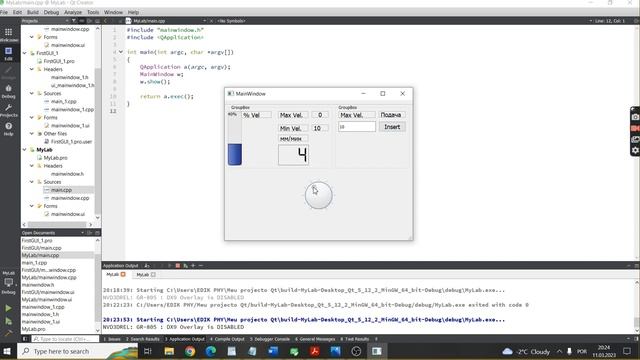Click Подача button in MainWindow
This screenshot has width=640, height=360.
(391, 115)
